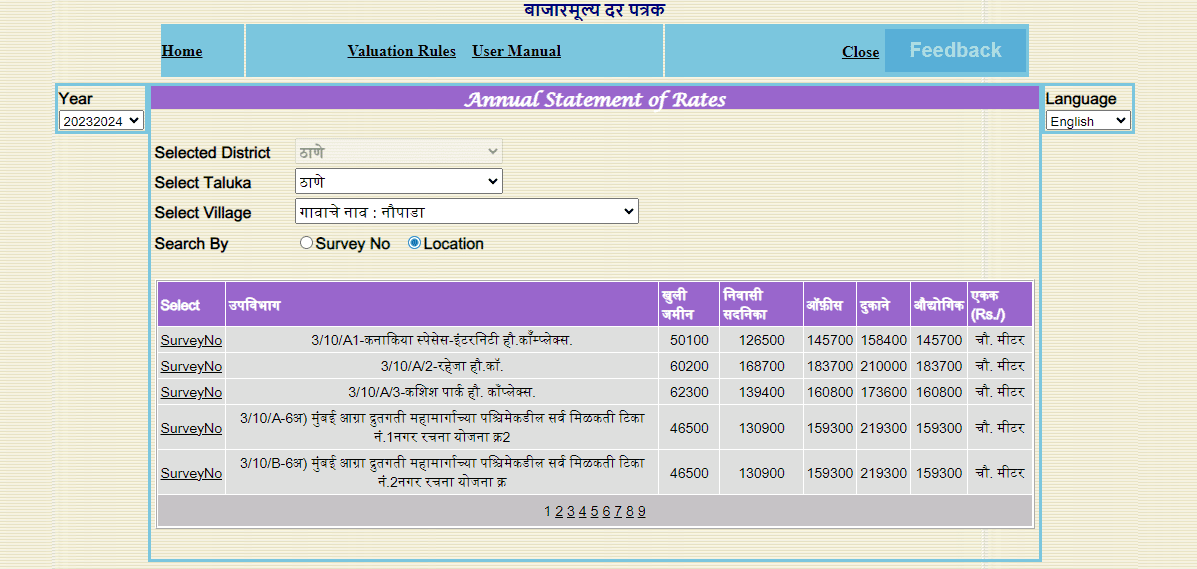Viewport: 1197px width, 569px height.
Task: Click shop value 158400
Action: [x=883, y=340]
